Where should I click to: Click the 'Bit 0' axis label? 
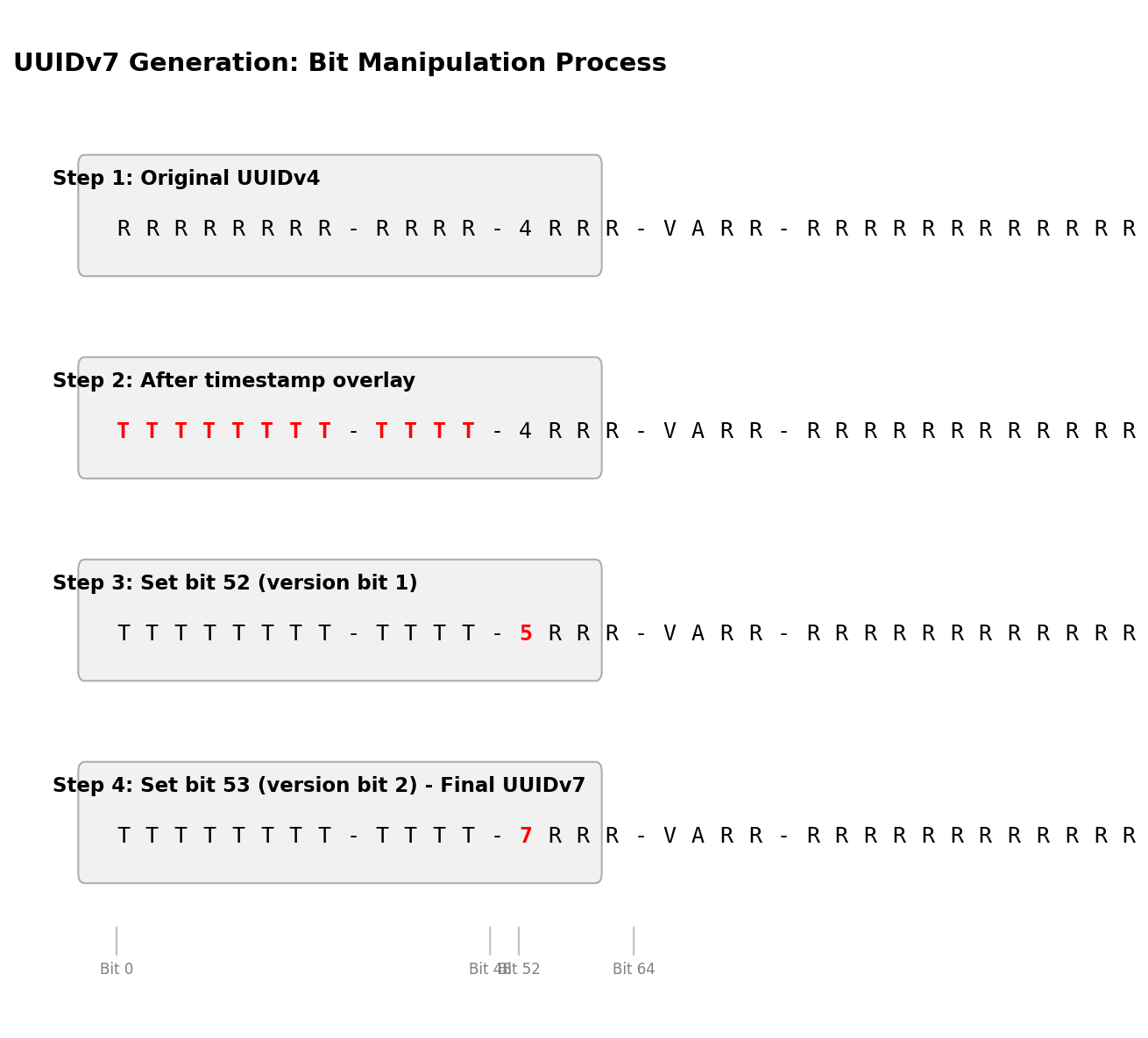117,970
